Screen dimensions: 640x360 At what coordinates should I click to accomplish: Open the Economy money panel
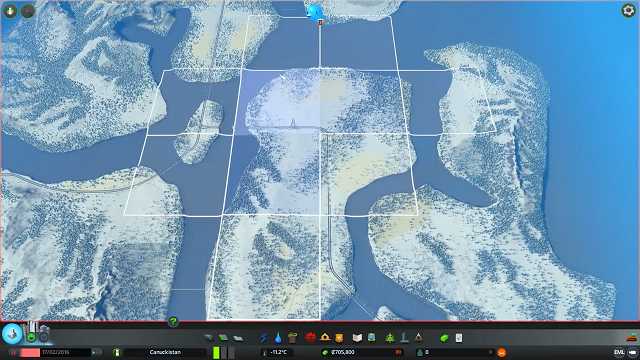click(x=444, y=338)
